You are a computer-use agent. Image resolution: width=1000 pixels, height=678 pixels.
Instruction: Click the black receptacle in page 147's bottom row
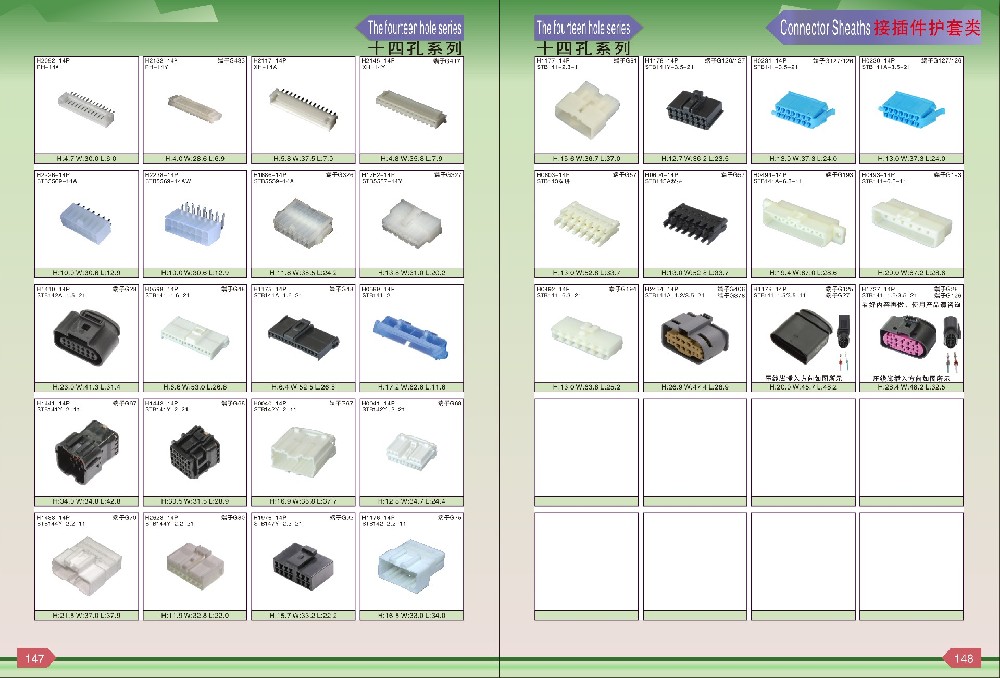303,566
